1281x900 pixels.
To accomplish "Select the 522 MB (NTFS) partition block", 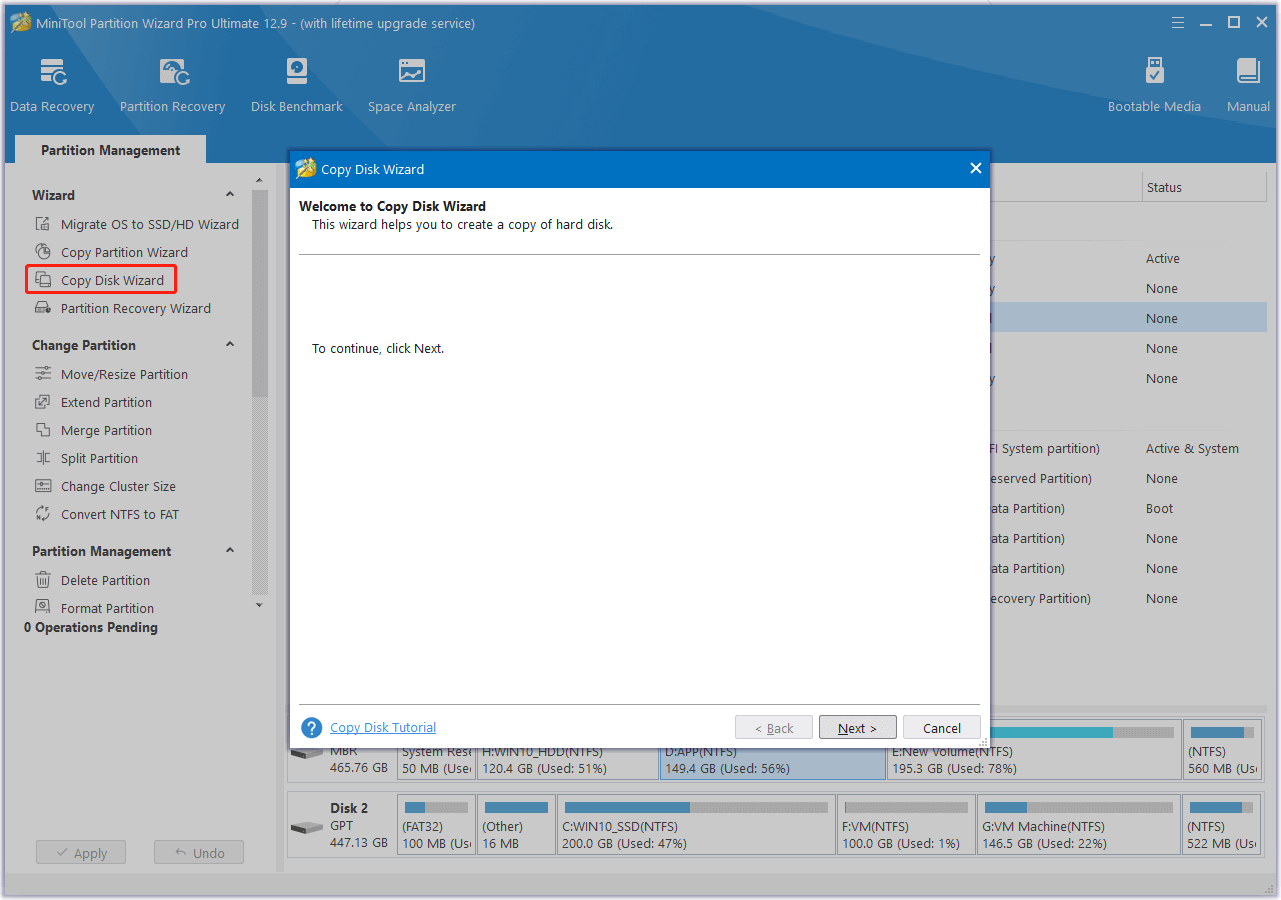I will point(1221,824).
